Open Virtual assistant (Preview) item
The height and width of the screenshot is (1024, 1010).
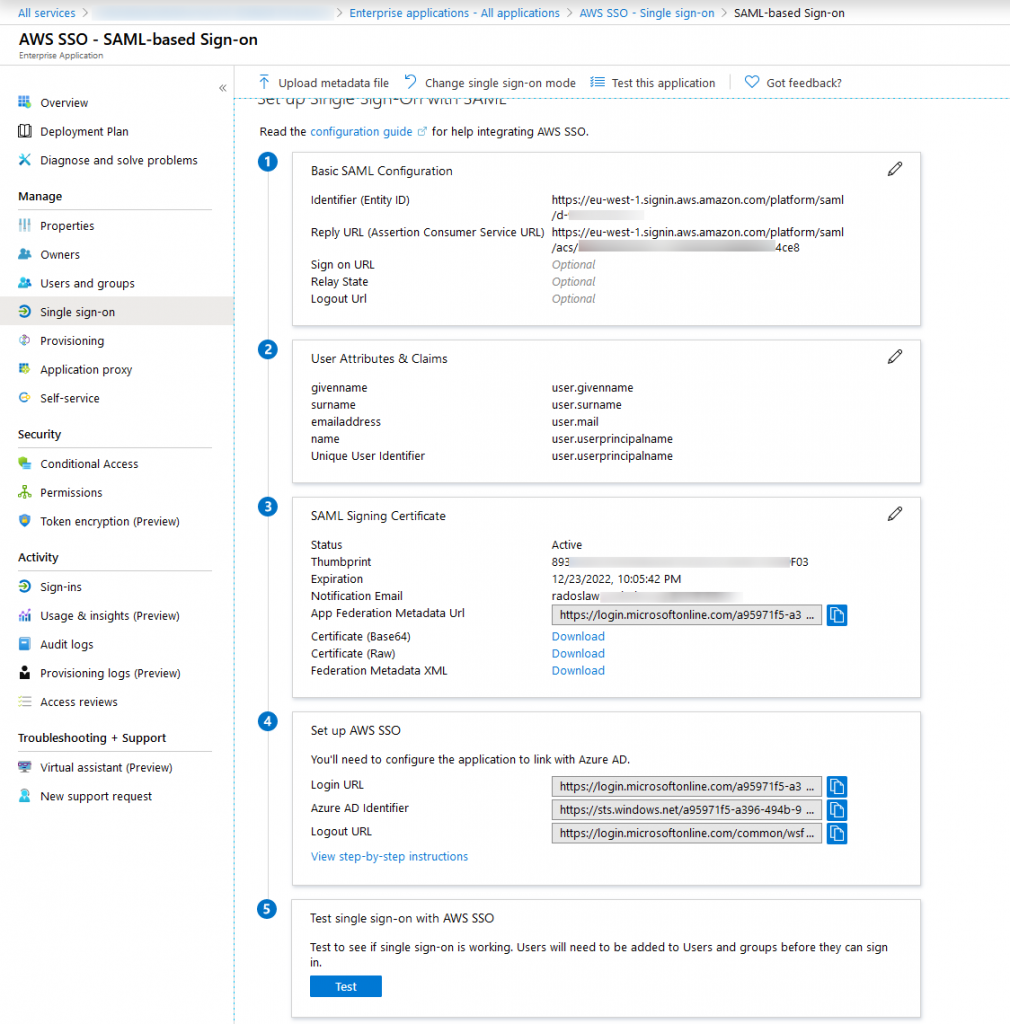point(106,767)
